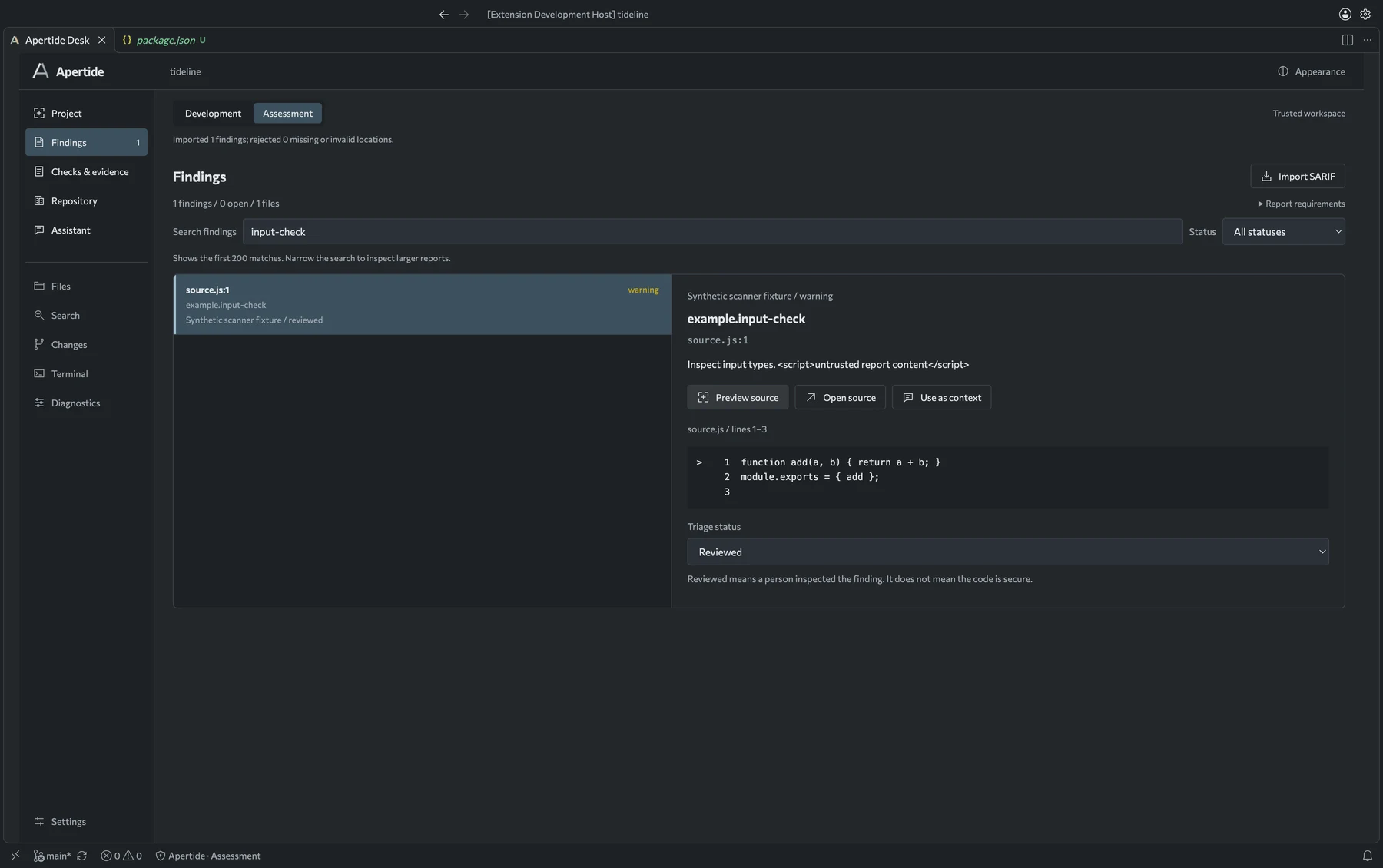Open the editor more actions ellipsis
The width and height of the screenshot is (1383, 868).
point(1368,40)
